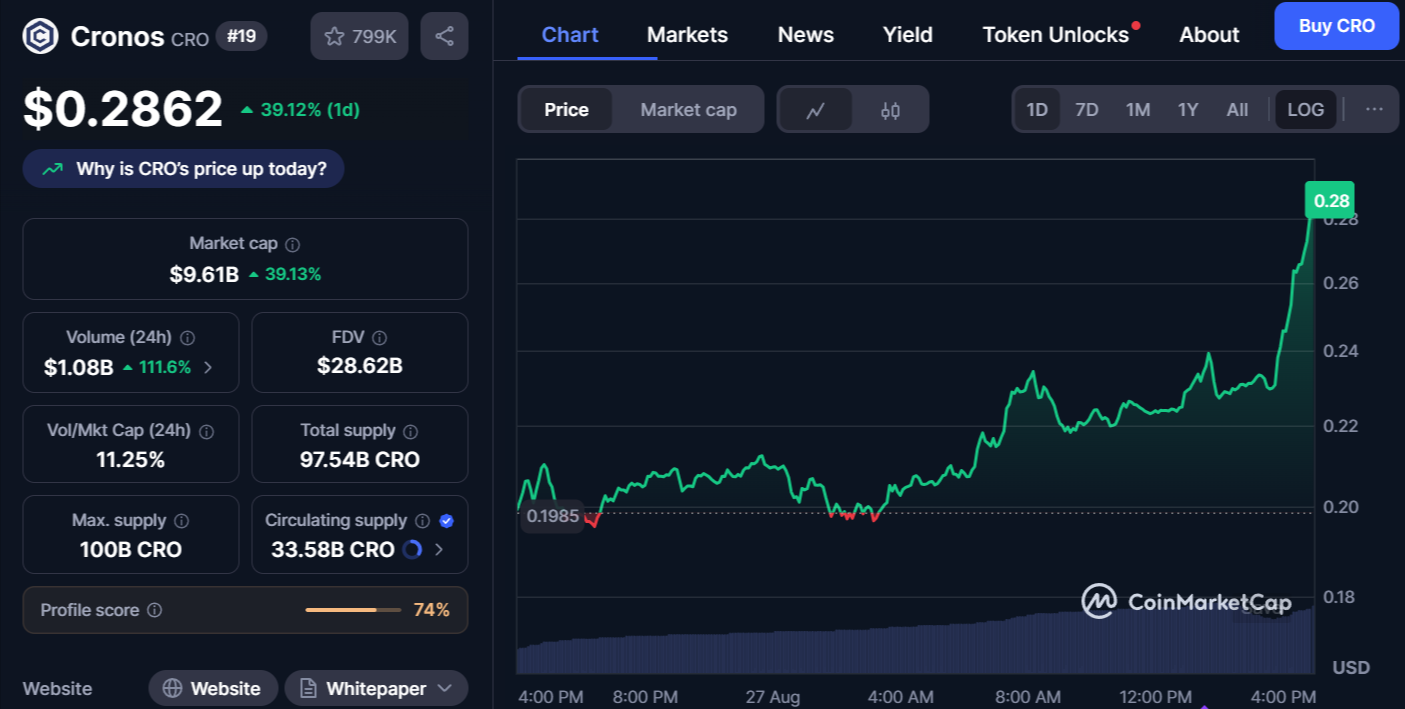
Task: Click Volume (24h) info icon
Action: click(187, 338)
